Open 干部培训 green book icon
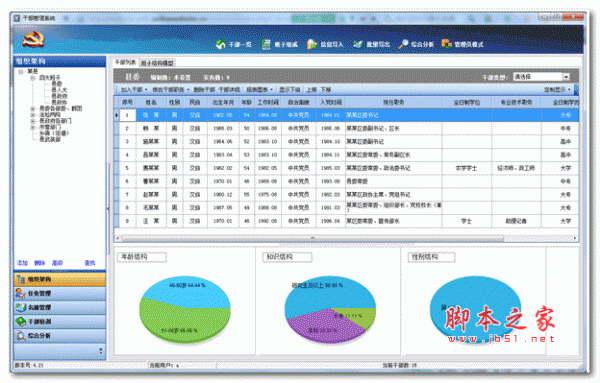 21,321
